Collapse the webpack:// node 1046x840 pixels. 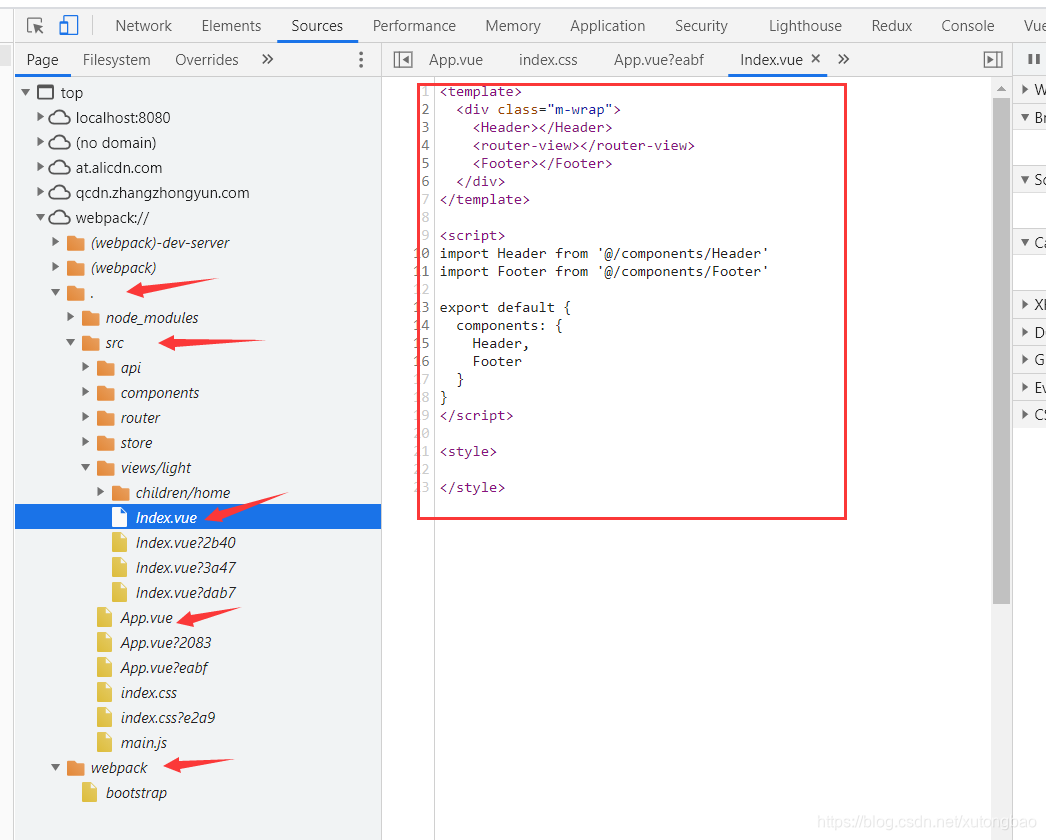pyautogui.click(x=40, y=218)
